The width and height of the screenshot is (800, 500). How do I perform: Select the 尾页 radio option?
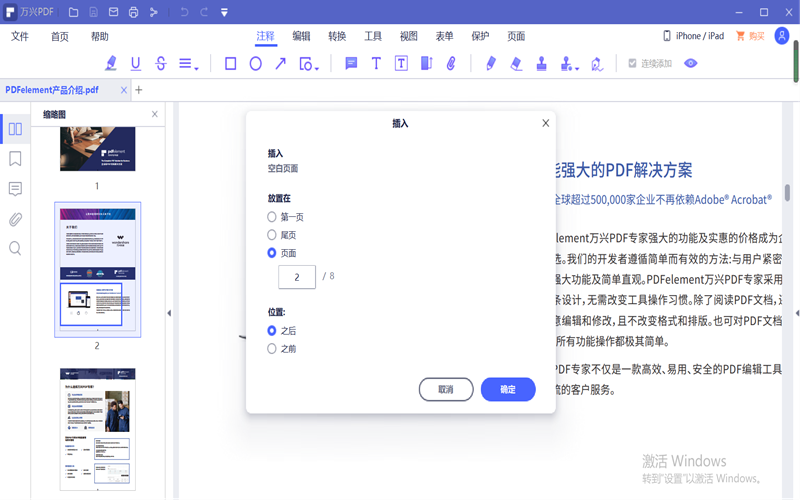click(272, 235)
